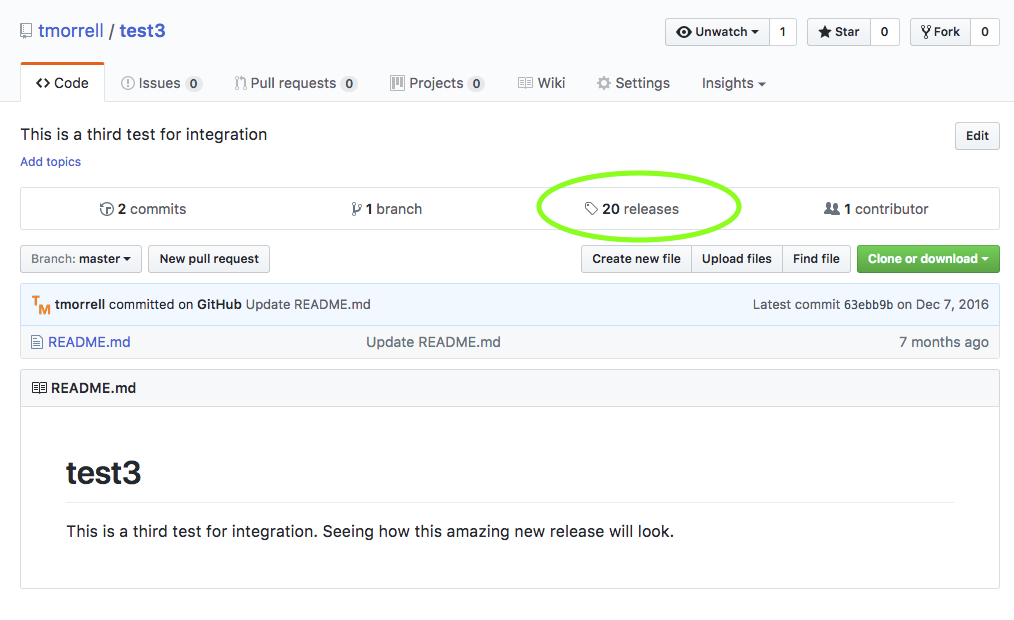The image size is (1014, 620).
Task: Click the watchers count next to Unwatch
Action: coord(782,32)
